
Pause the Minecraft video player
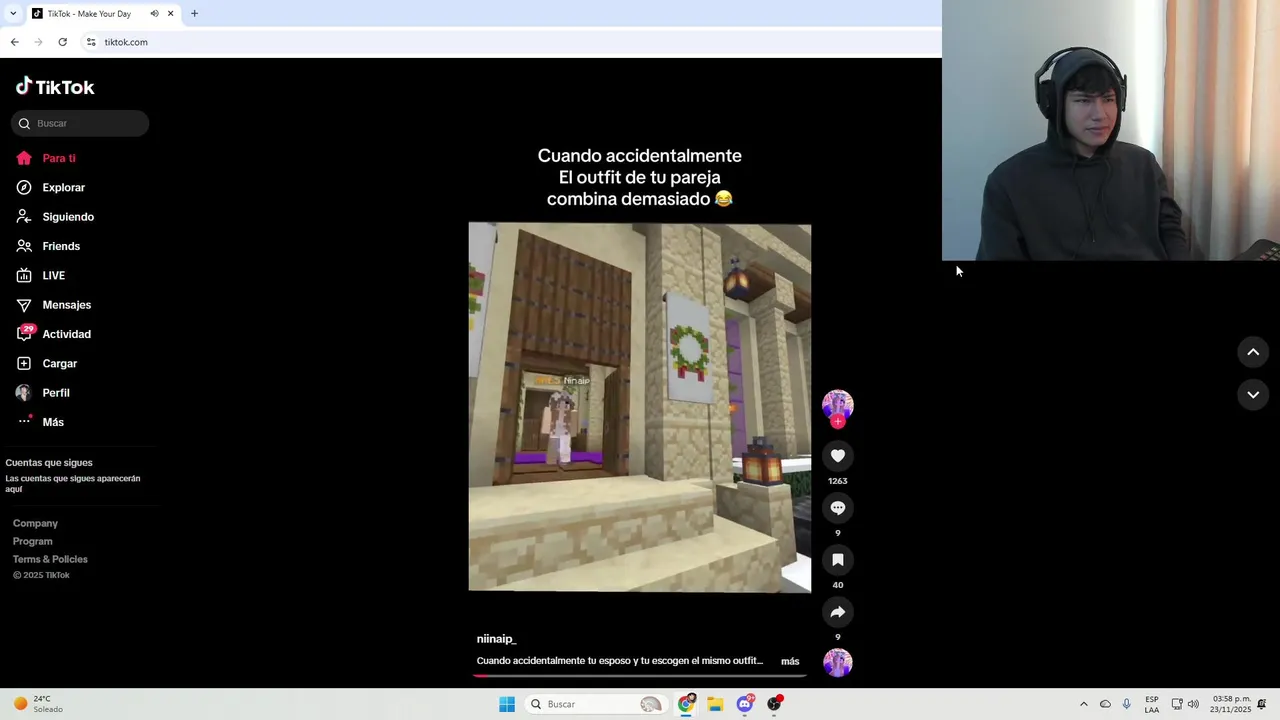point(640,407)
